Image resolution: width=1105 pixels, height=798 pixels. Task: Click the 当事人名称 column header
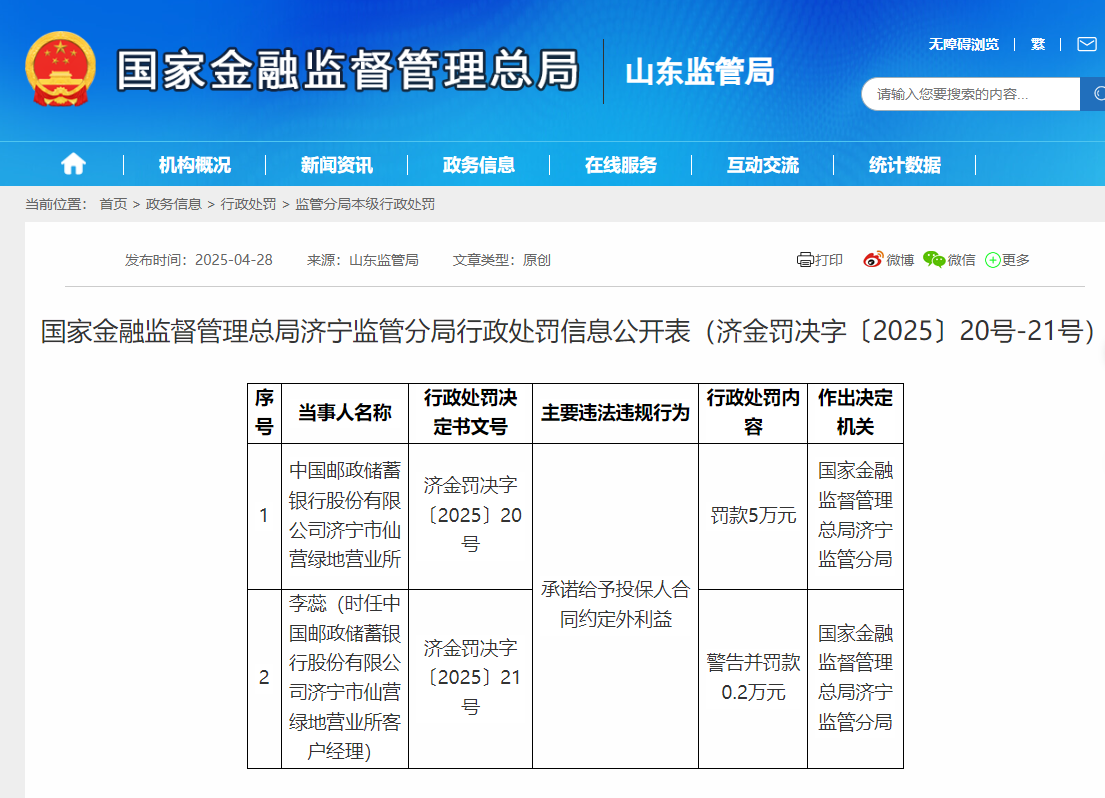(x=345, y=413)
